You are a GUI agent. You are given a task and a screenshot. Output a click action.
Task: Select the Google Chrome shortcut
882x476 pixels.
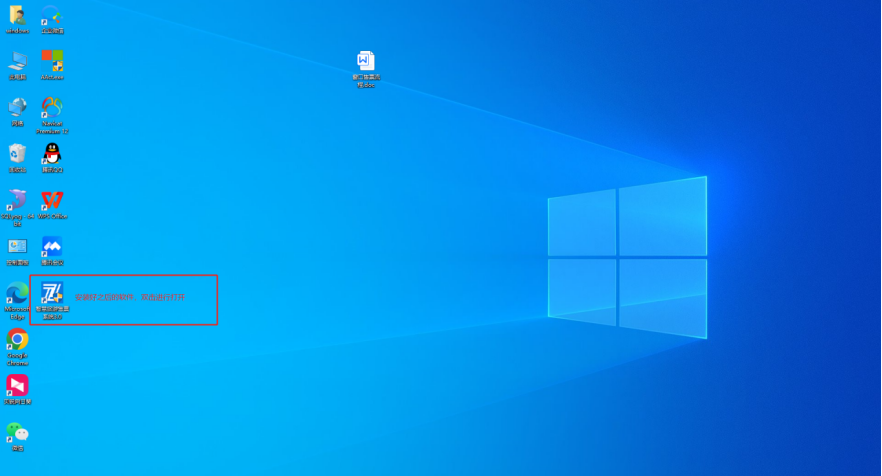17,340
